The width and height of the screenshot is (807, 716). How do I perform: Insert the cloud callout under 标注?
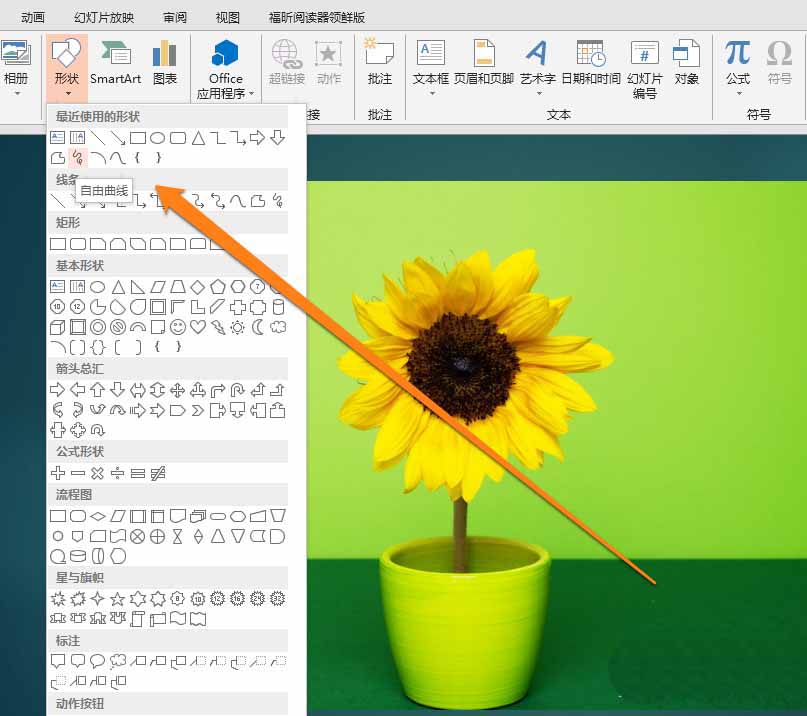[x=118, y=661]
